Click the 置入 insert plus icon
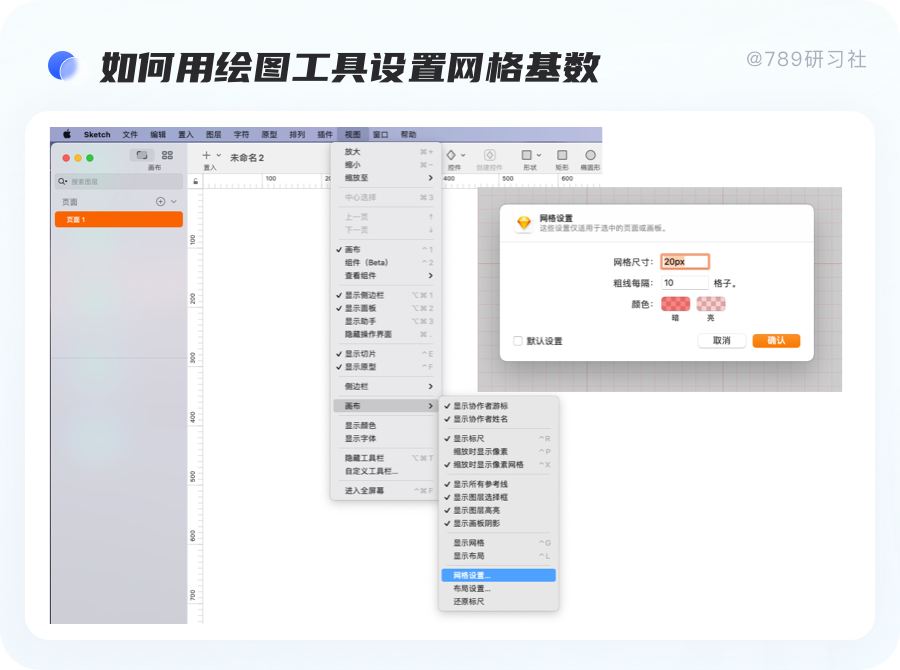Screen dimensions: 900x670 point(207,156)
